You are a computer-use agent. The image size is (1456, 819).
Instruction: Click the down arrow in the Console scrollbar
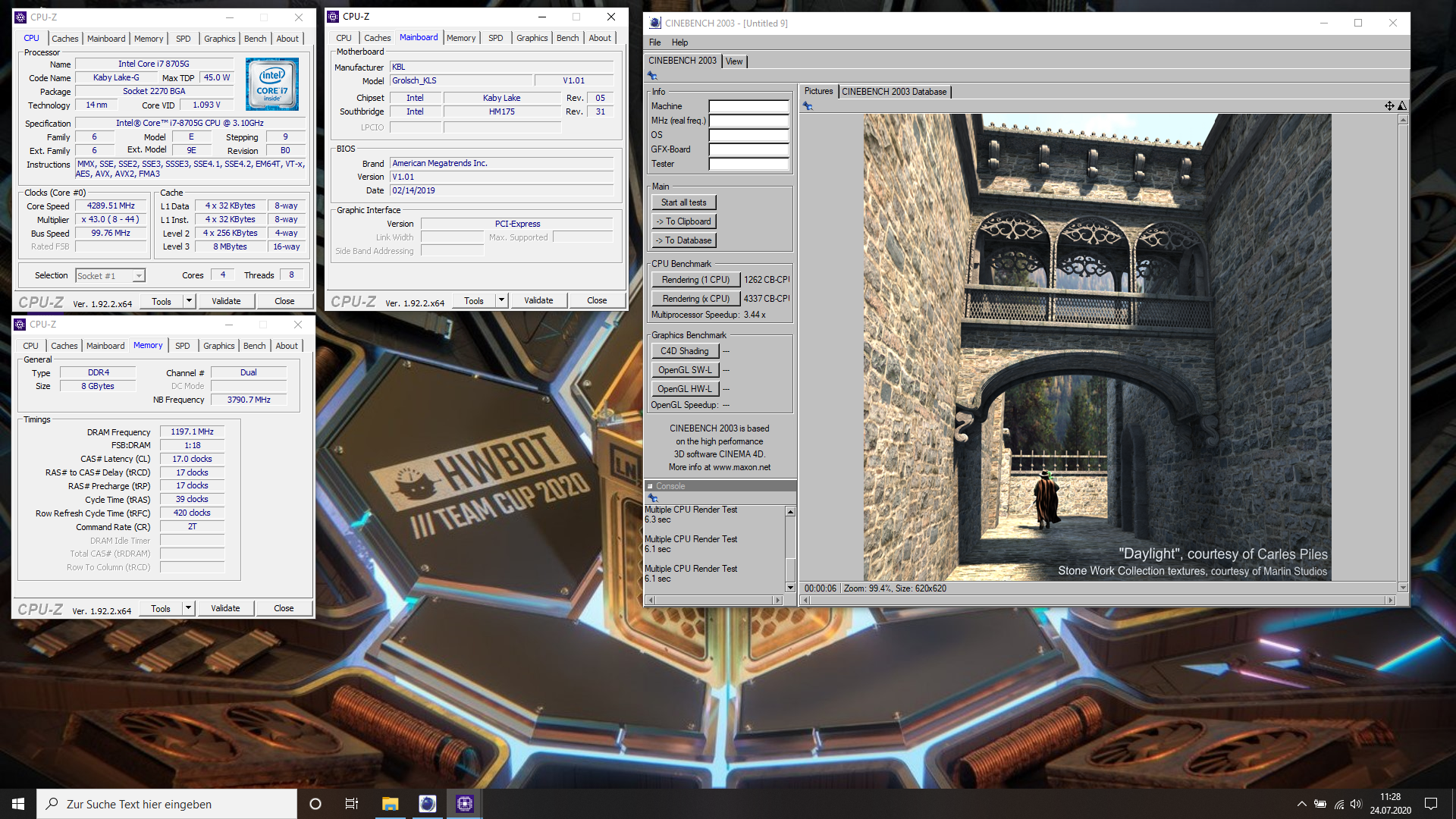790,588
